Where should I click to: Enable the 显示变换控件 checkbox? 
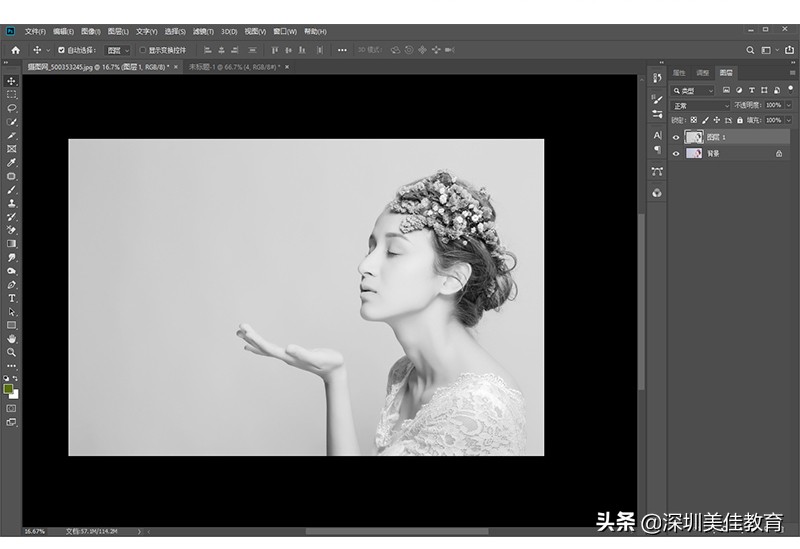point(143,50)
